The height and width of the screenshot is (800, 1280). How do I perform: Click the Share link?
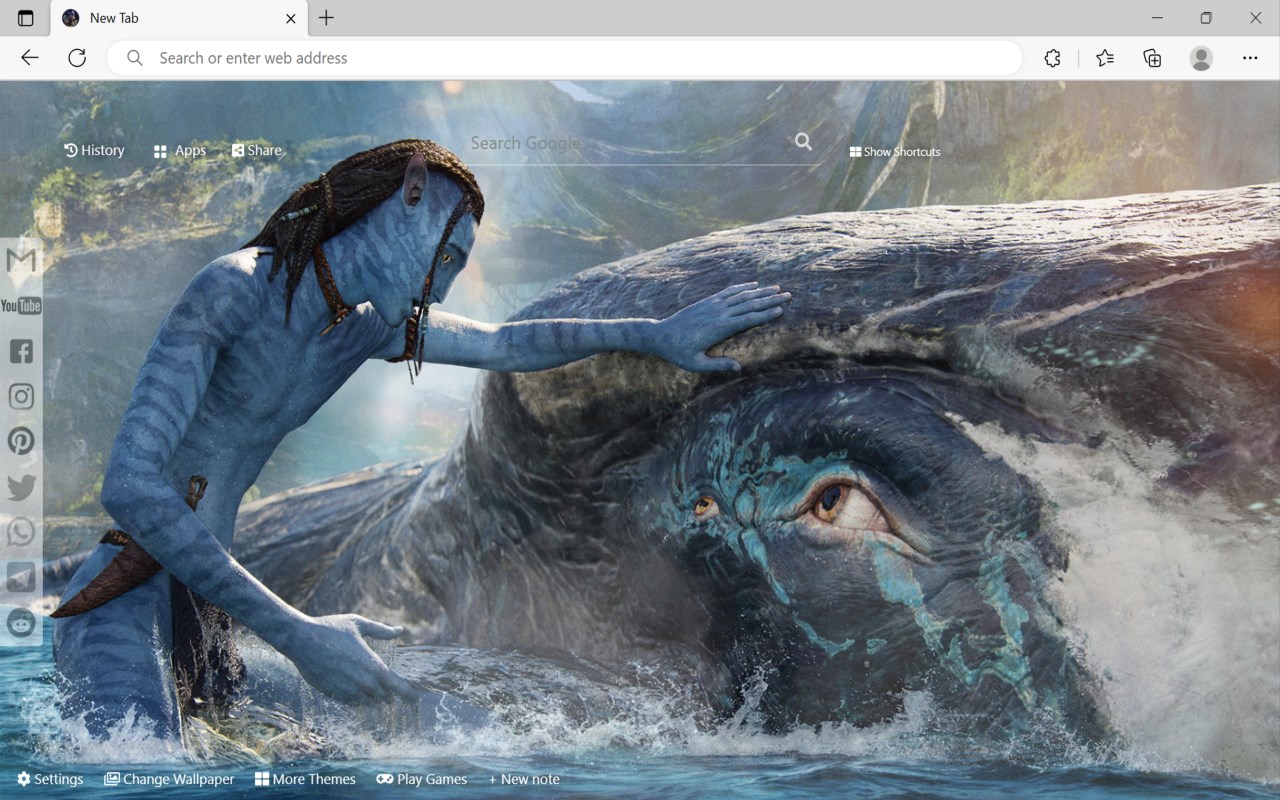coord(257,150)
